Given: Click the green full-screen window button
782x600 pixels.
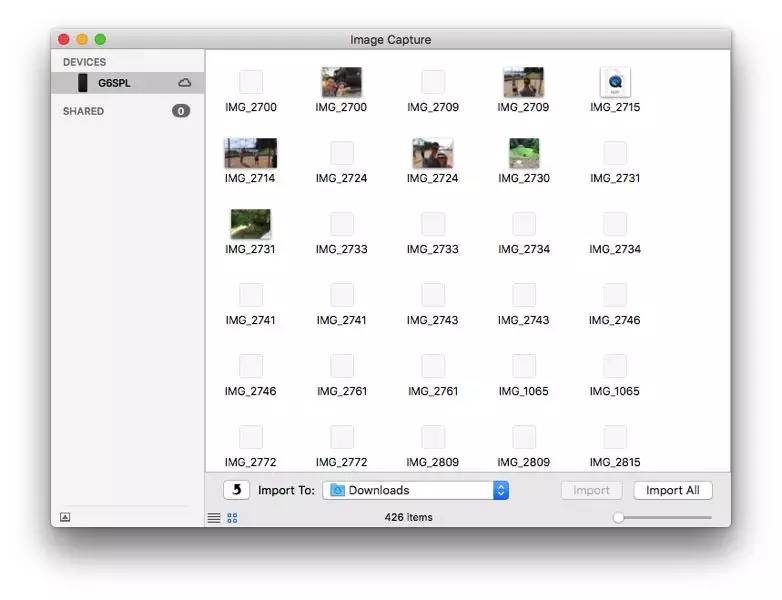Looking at the screenshot, I should coord(100,39).
